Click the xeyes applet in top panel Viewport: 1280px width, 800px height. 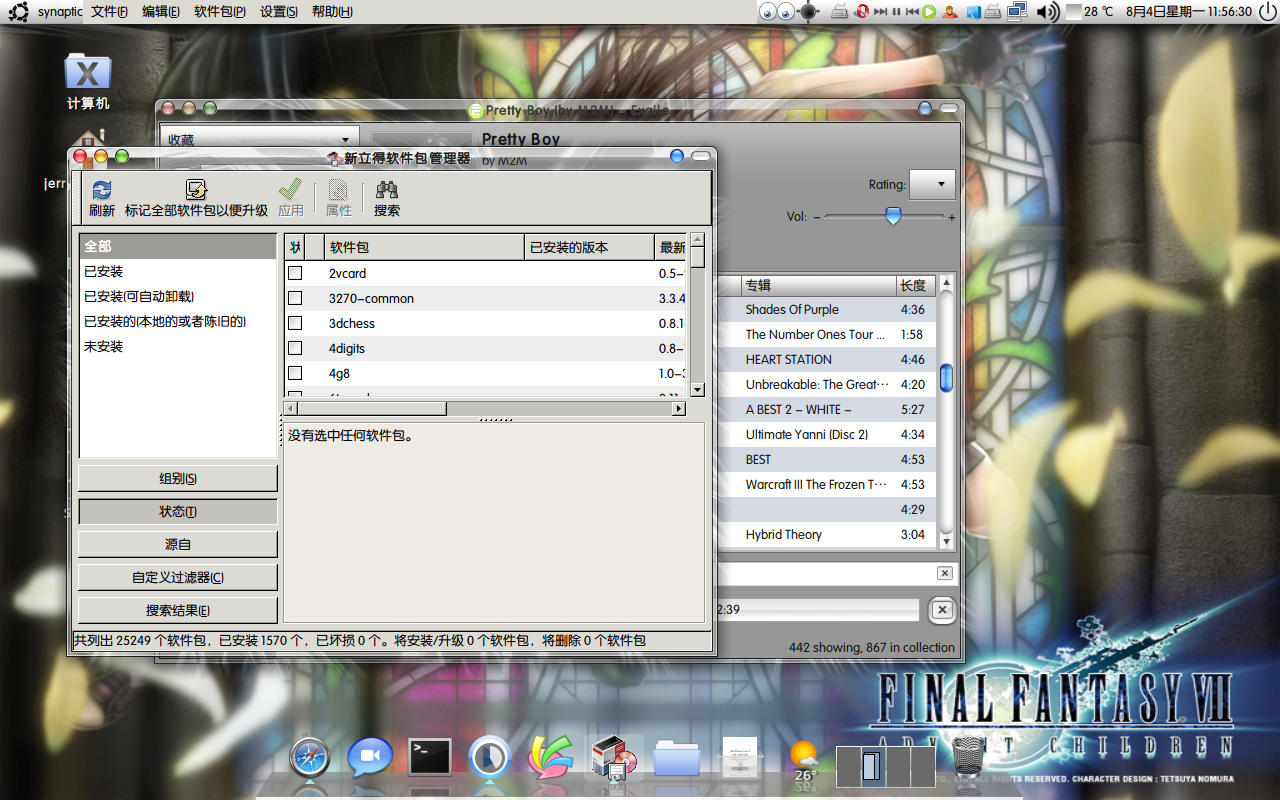tap(776, 12)
